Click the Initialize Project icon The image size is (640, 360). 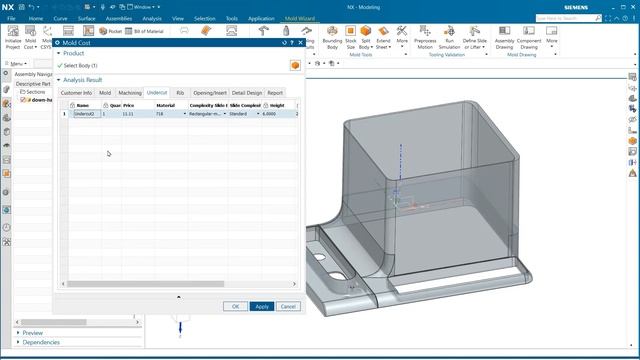tap(13, 31)
